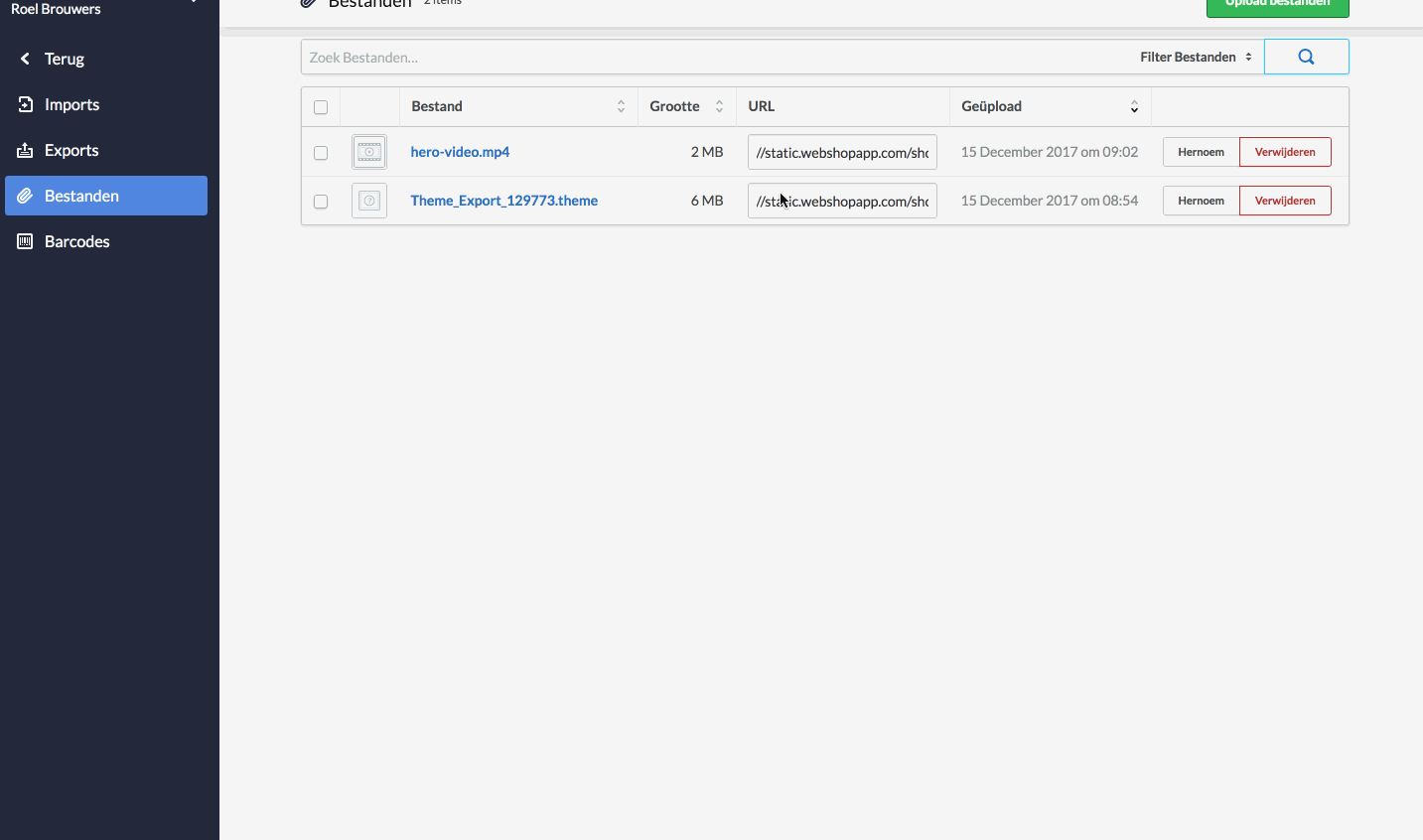This screenshot has width=1423, height=840.
Task: Click the URL column header
Action: pyautogui.click(x=762, y=106)
